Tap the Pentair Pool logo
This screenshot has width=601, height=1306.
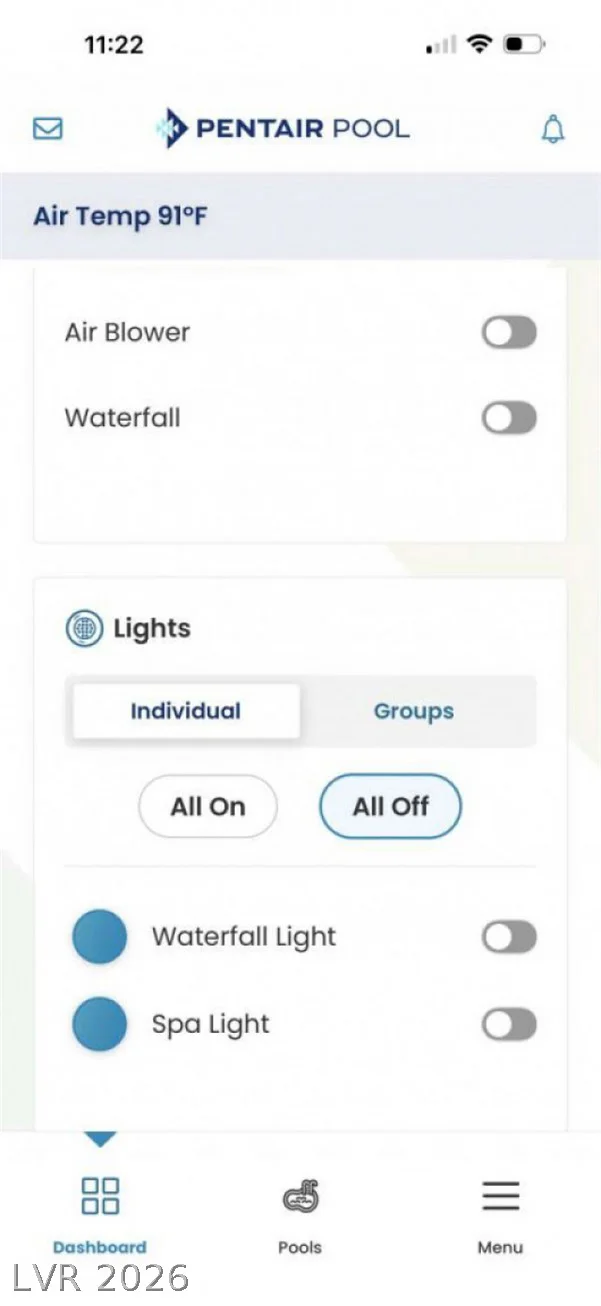(283, 128)
